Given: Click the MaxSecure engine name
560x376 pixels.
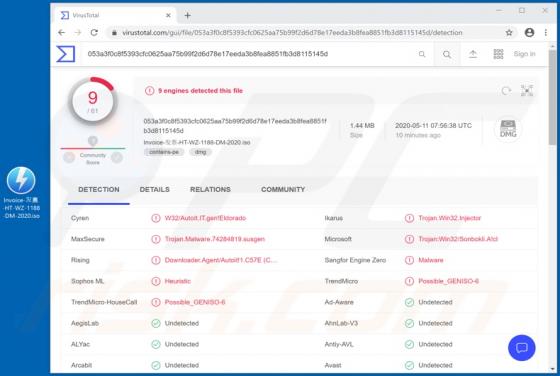Looking at the screenshot, I should 88,239.
